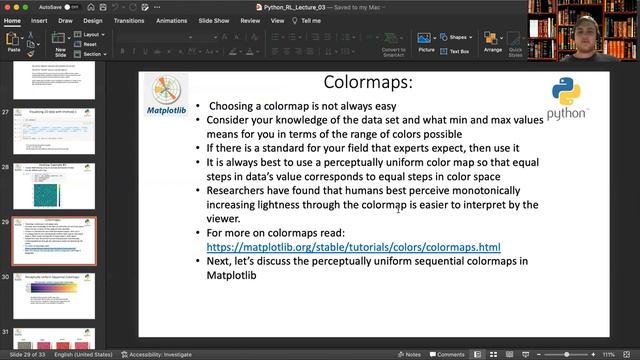Select slide 28 thumbnail
This screenshot has height=360, width=640.
point(54,186)
